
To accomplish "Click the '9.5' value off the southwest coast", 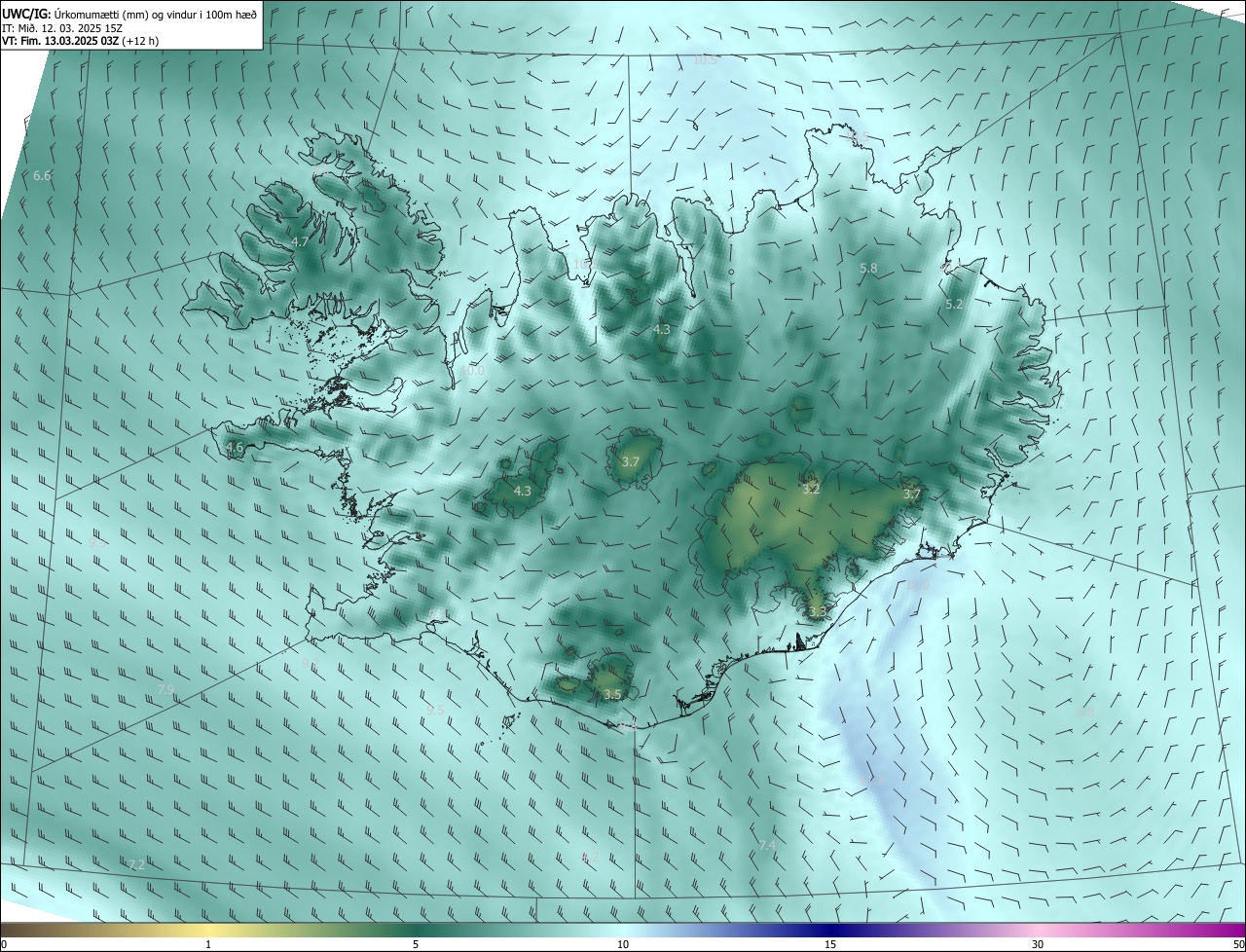I will [435, 711].
